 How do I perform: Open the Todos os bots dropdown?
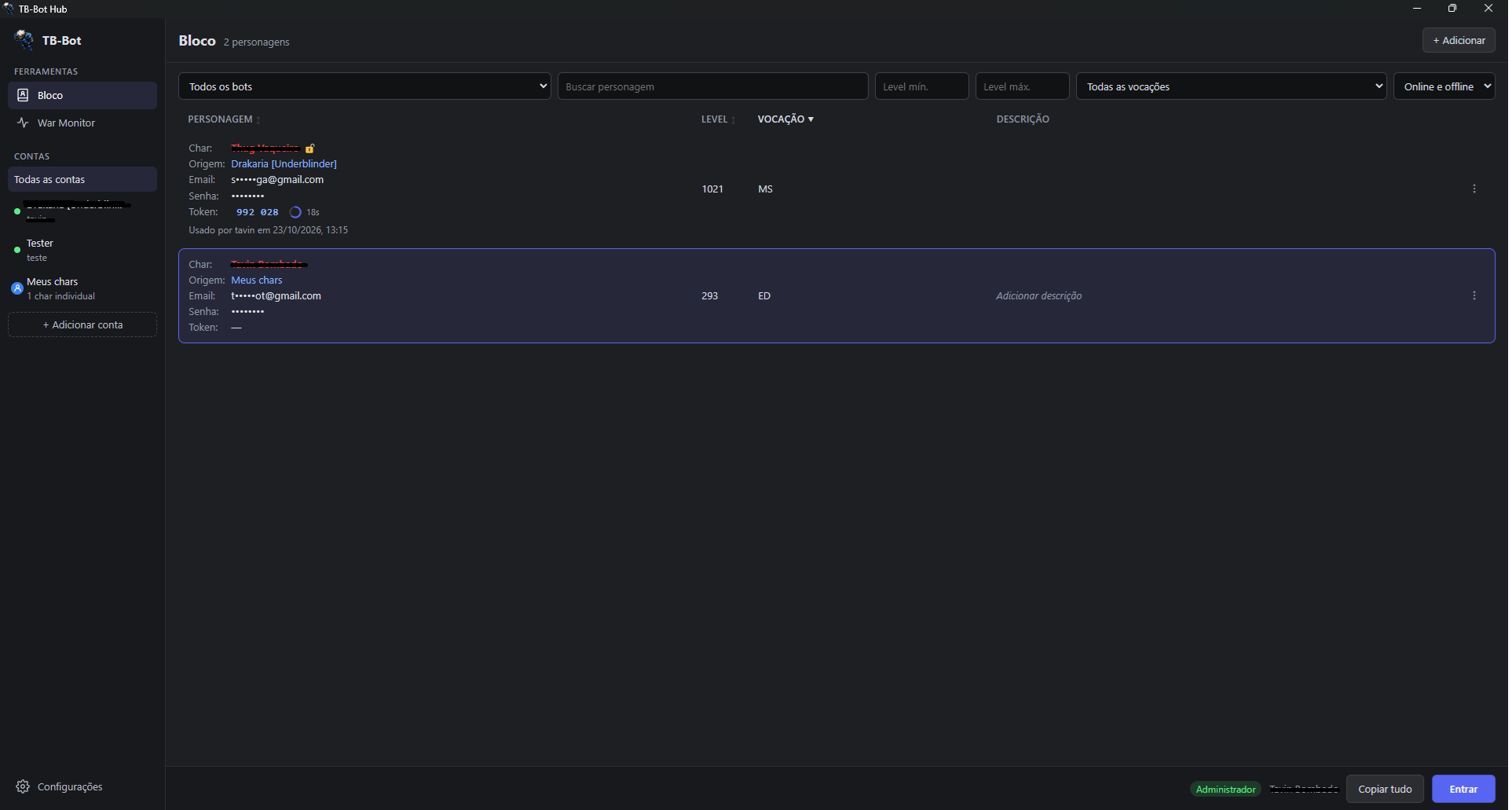364,86
